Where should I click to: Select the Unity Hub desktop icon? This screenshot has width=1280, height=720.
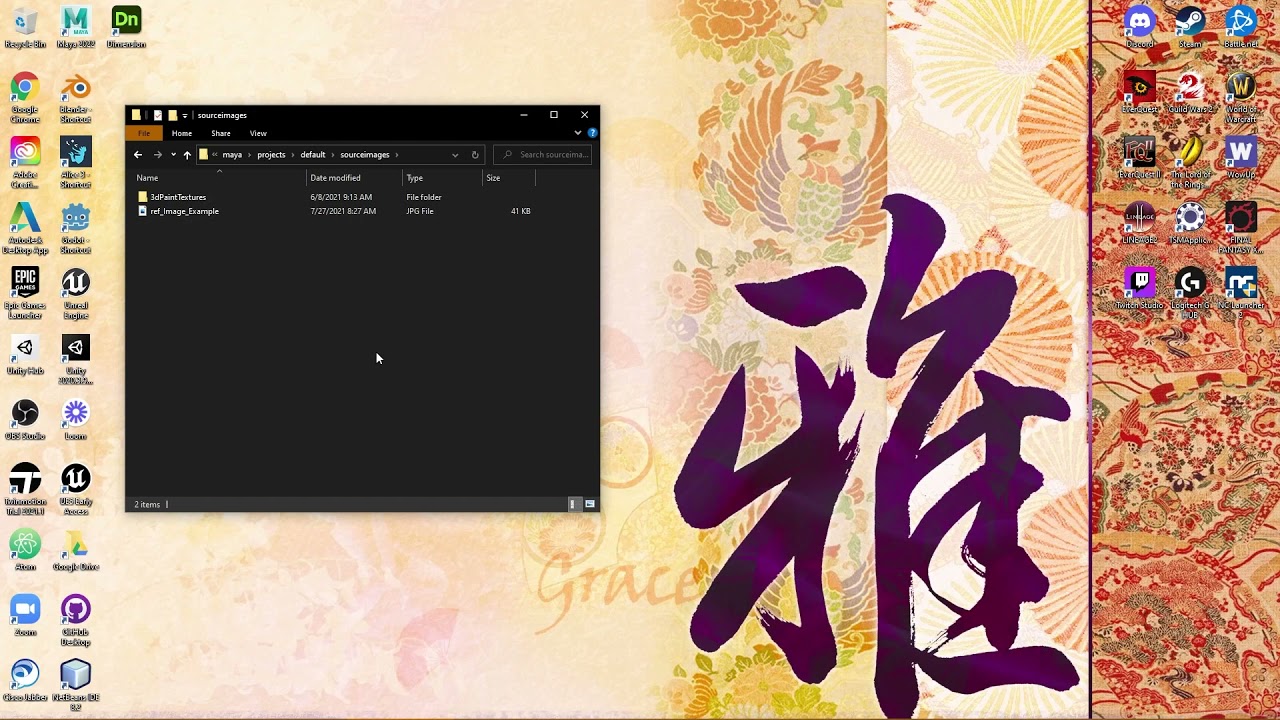point(25,355)
